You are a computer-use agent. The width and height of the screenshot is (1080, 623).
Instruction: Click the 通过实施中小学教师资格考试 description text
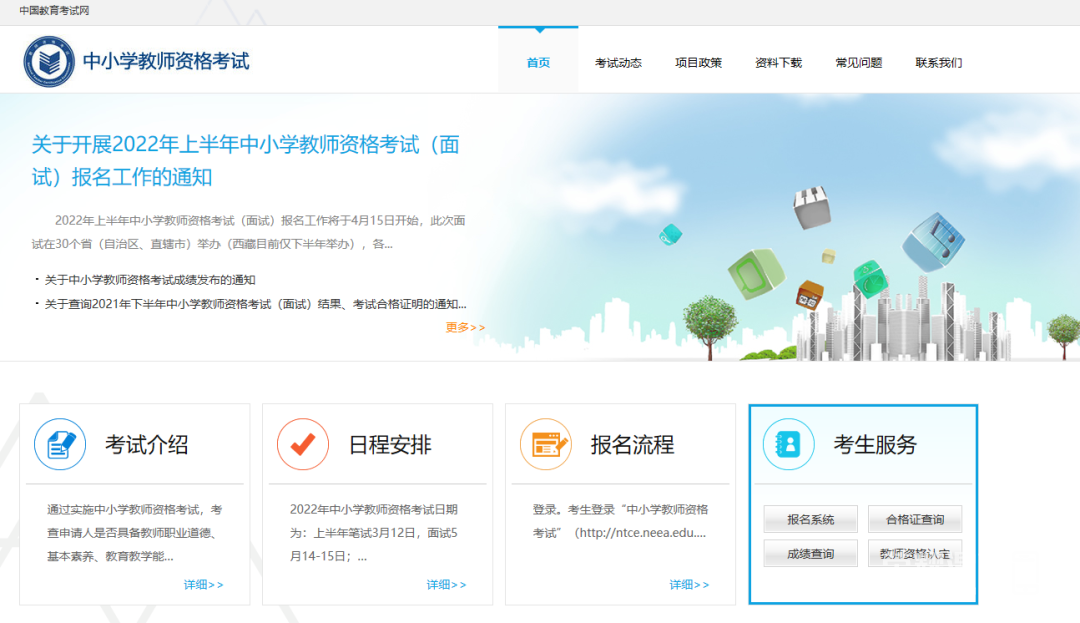point(135,533)
